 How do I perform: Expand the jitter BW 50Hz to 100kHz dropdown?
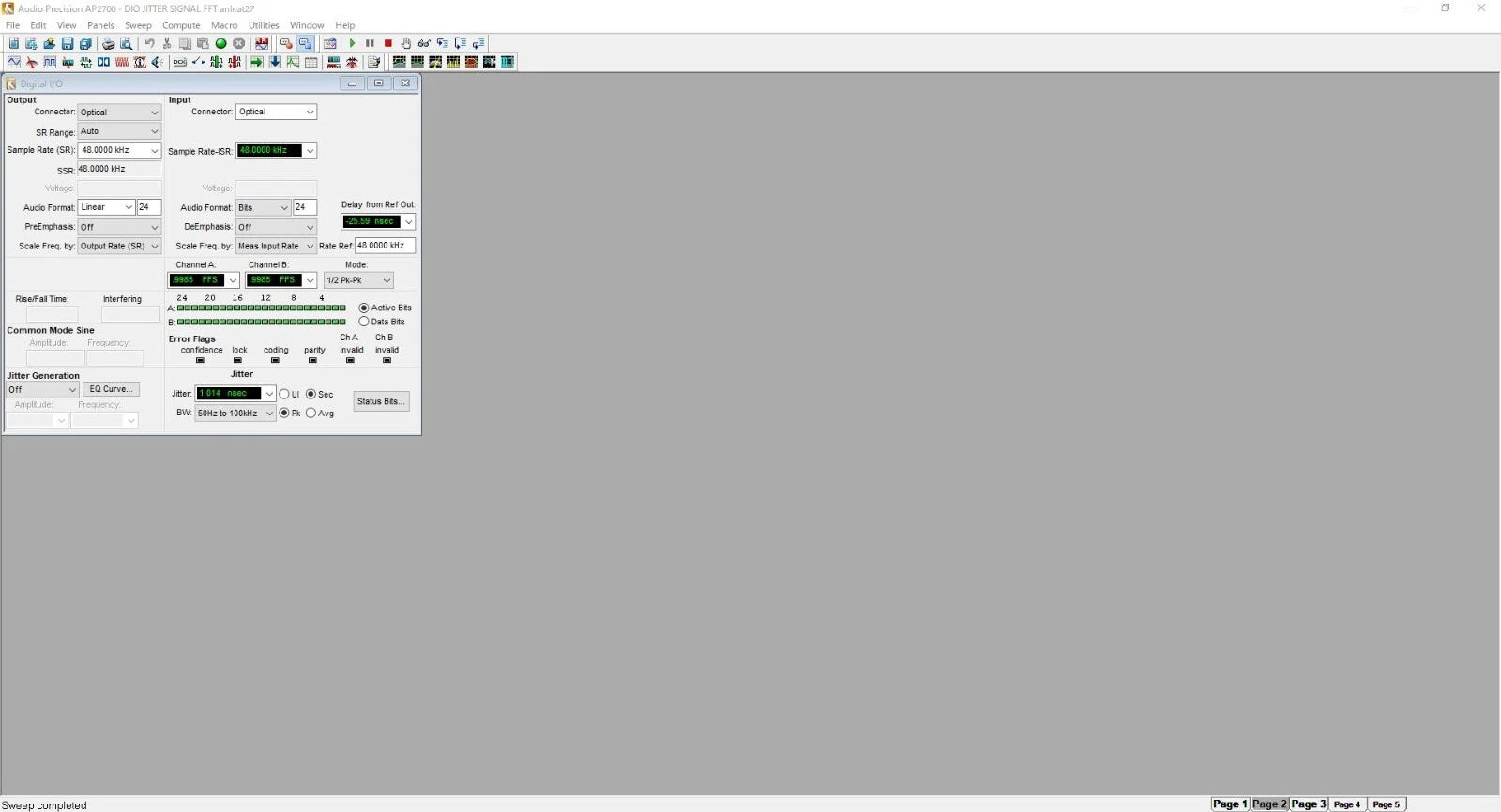[x=235, y=413]
